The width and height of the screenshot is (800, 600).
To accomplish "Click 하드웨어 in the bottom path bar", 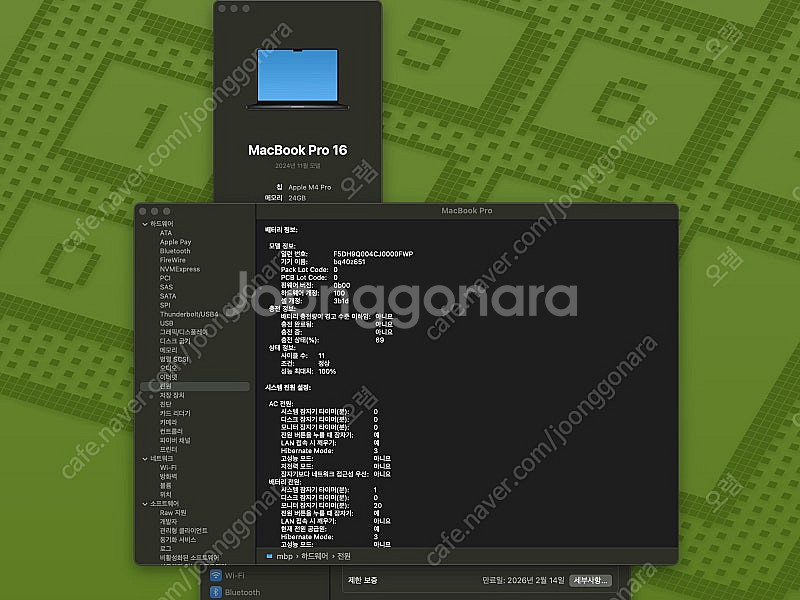I will [314, 556].
